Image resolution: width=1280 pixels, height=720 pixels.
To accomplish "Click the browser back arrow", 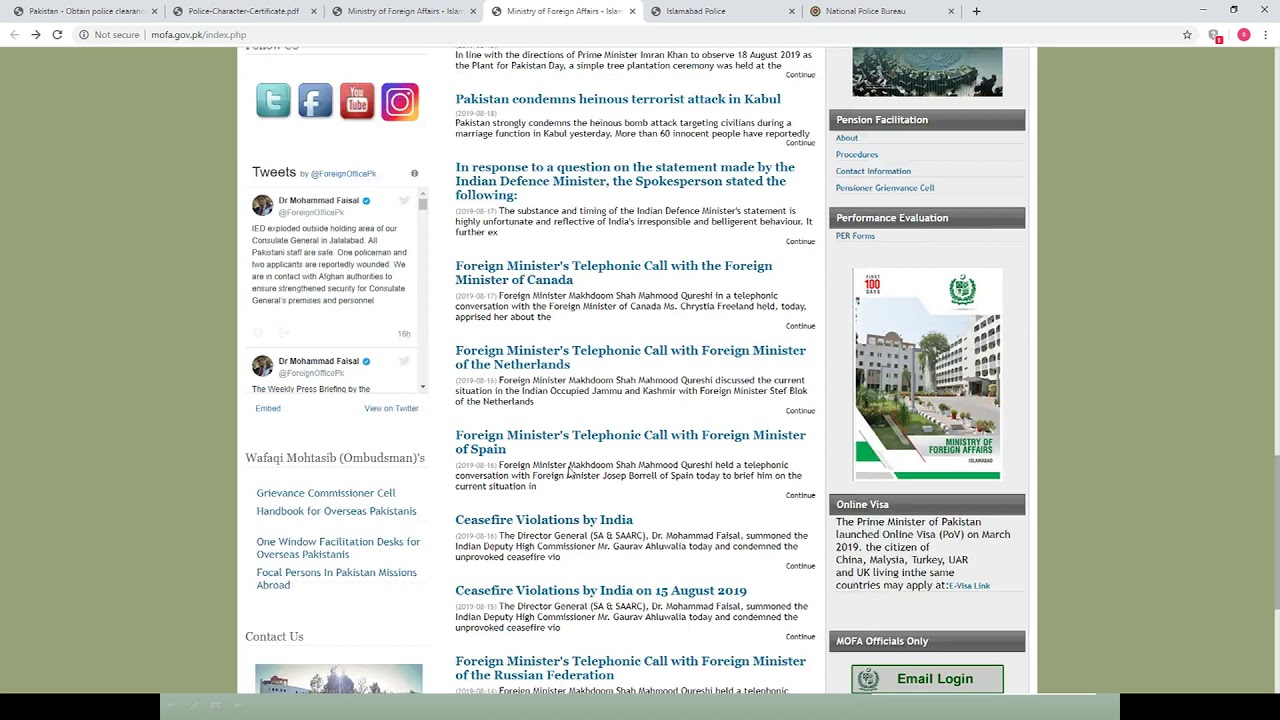I will [x=13, y=35].
